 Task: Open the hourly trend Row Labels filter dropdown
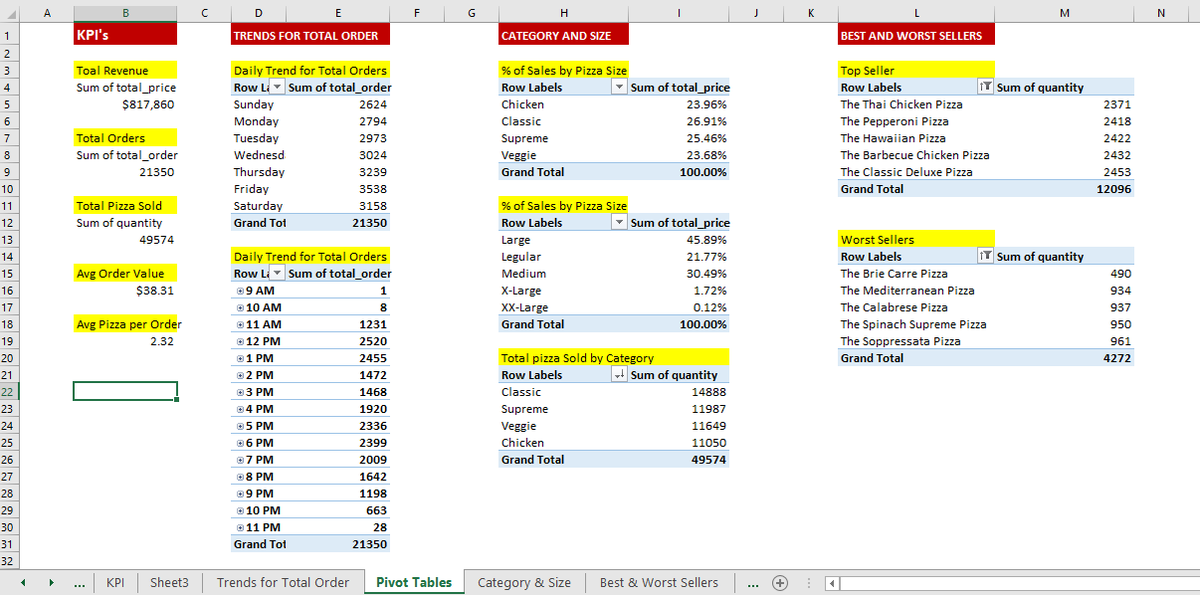(x=278, y=274)
